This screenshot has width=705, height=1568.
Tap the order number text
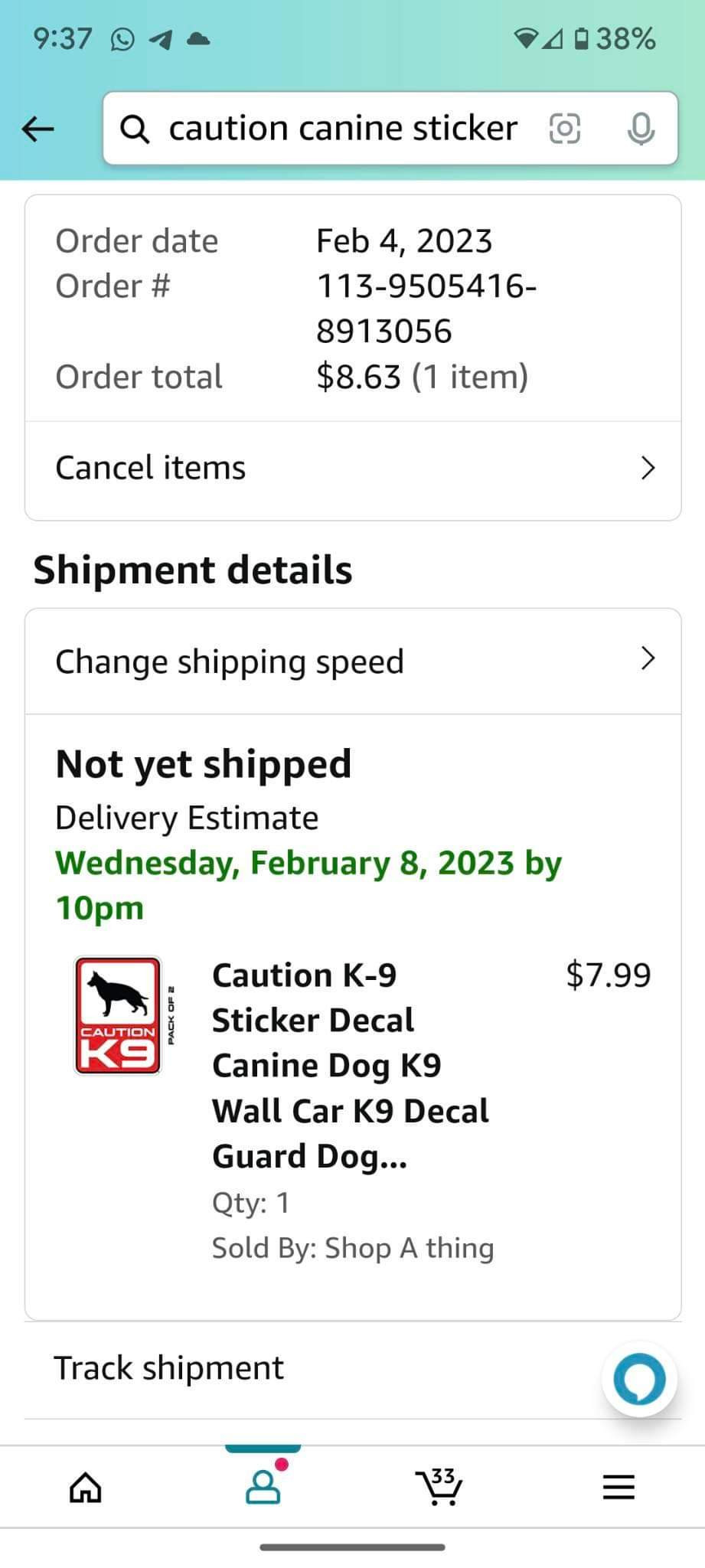(426, 309)
